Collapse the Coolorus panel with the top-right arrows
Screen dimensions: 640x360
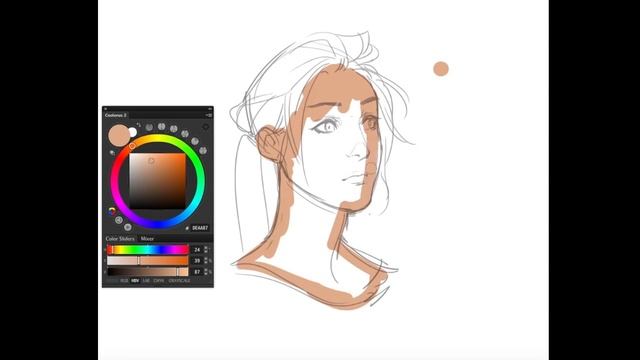coord(210,109)
